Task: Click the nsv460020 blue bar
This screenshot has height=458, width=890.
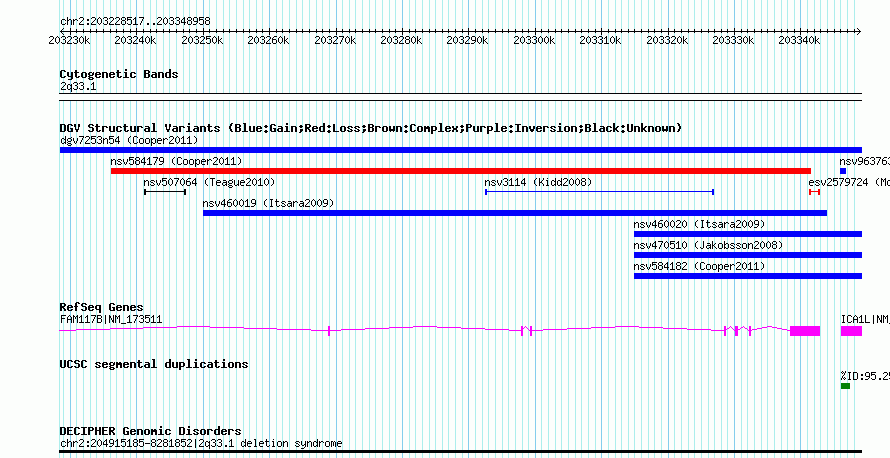Action: pos(748,234)
